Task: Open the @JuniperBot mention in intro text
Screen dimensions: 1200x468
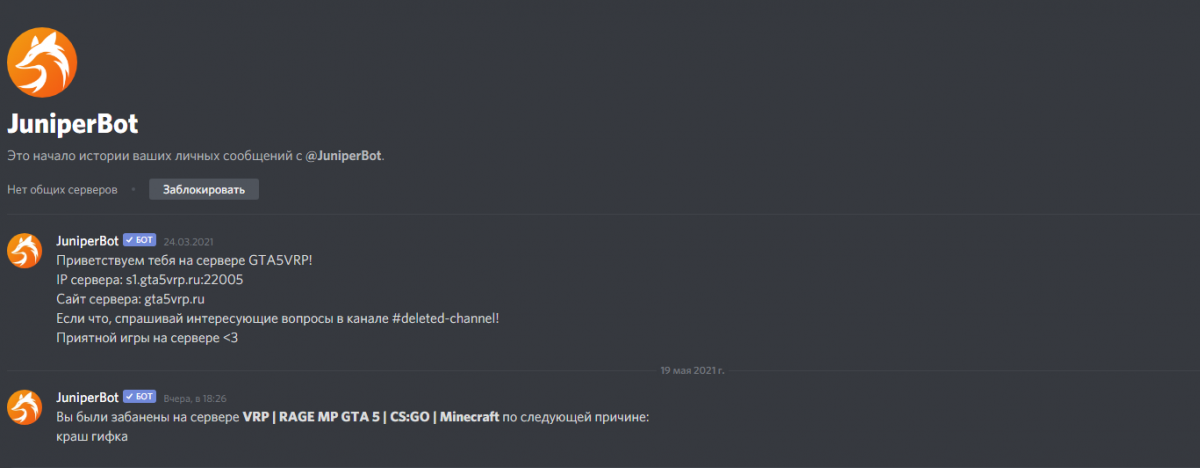Action: pyautogui.click(x=343, y=156)
